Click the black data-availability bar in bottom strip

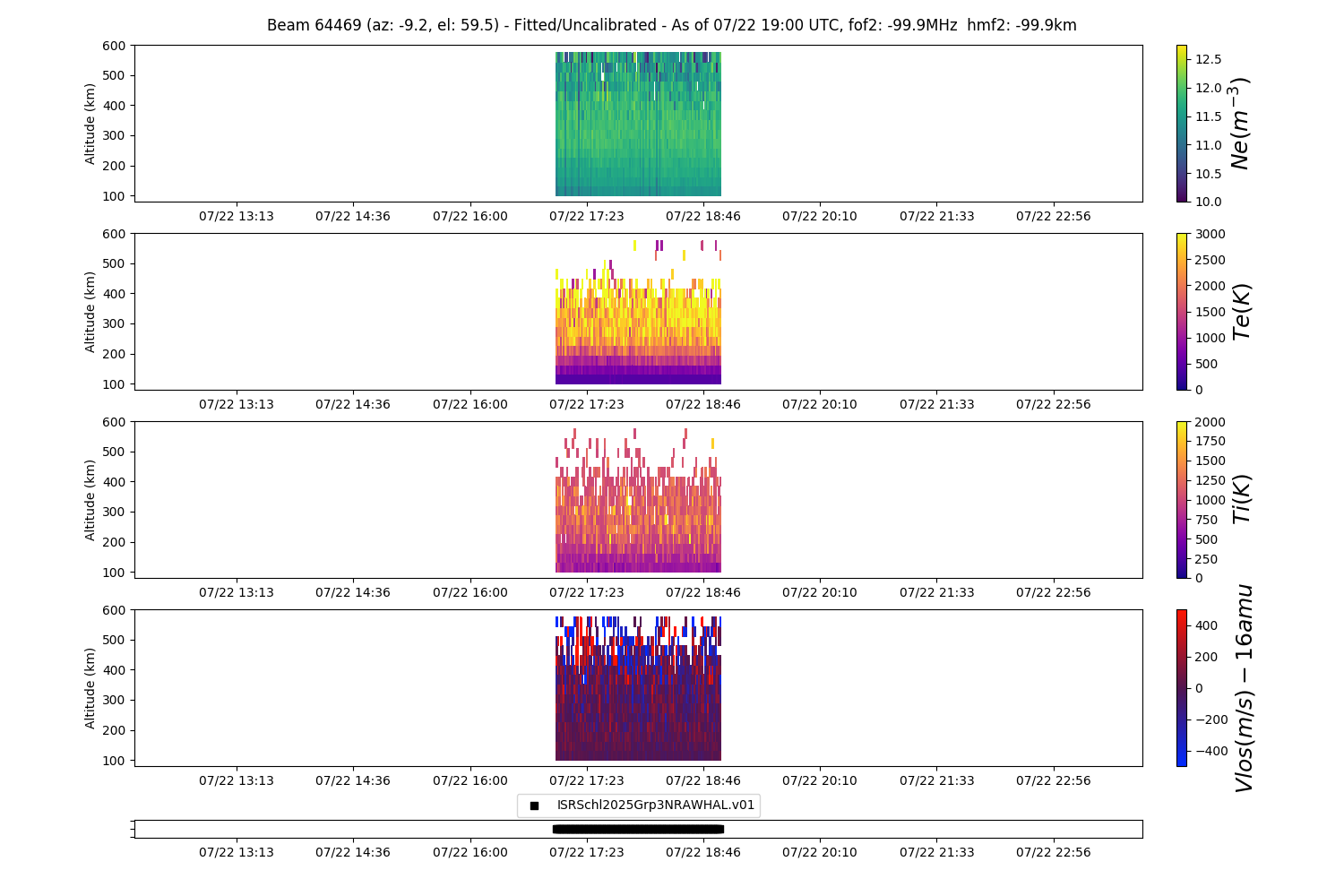[x=638, y=829]
